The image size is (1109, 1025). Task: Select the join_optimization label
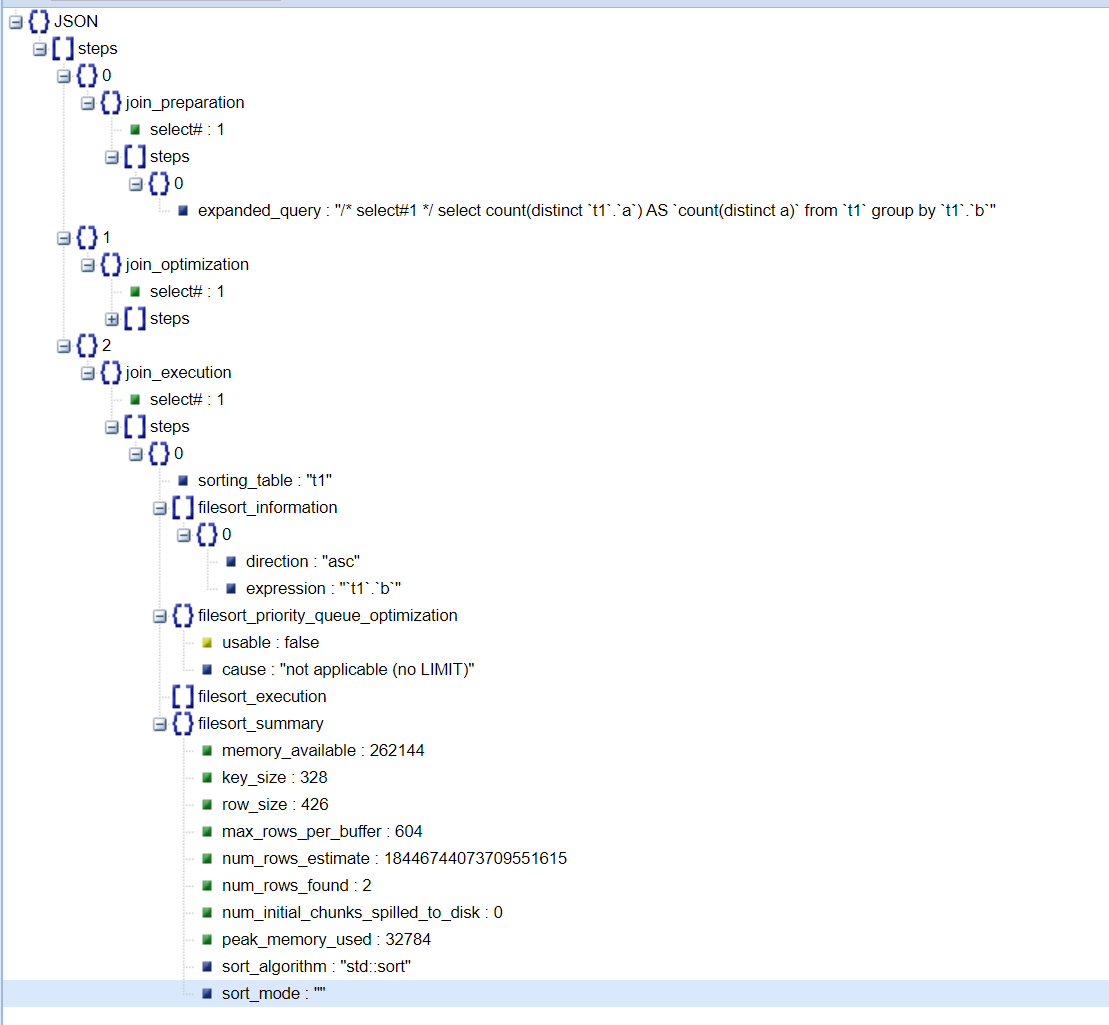187,265
